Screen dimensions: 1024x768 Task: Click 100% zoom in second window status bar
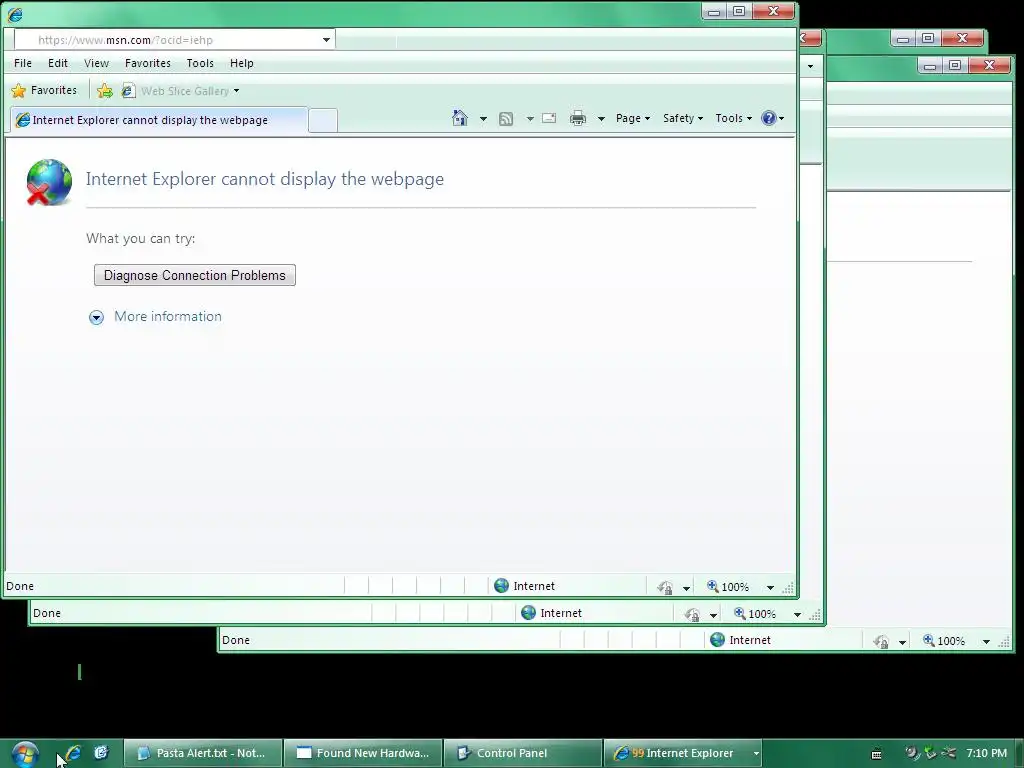tap(755, 614)
